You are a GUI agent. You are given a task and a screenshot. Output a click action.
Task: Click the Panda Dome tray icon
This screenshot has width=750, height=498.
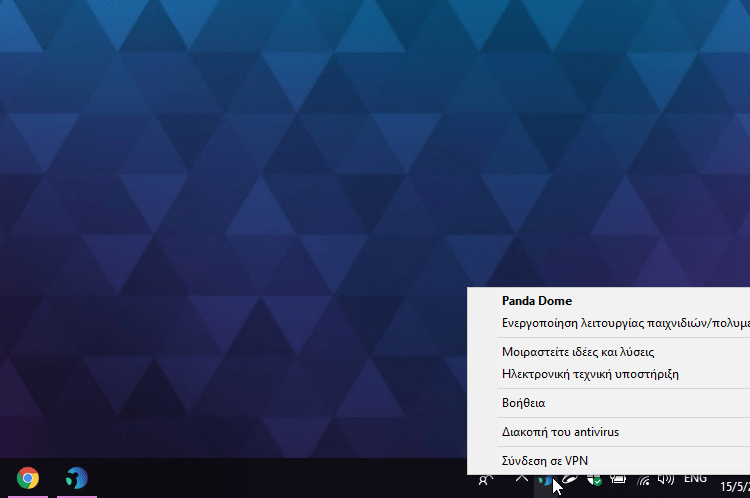(544, 480)
